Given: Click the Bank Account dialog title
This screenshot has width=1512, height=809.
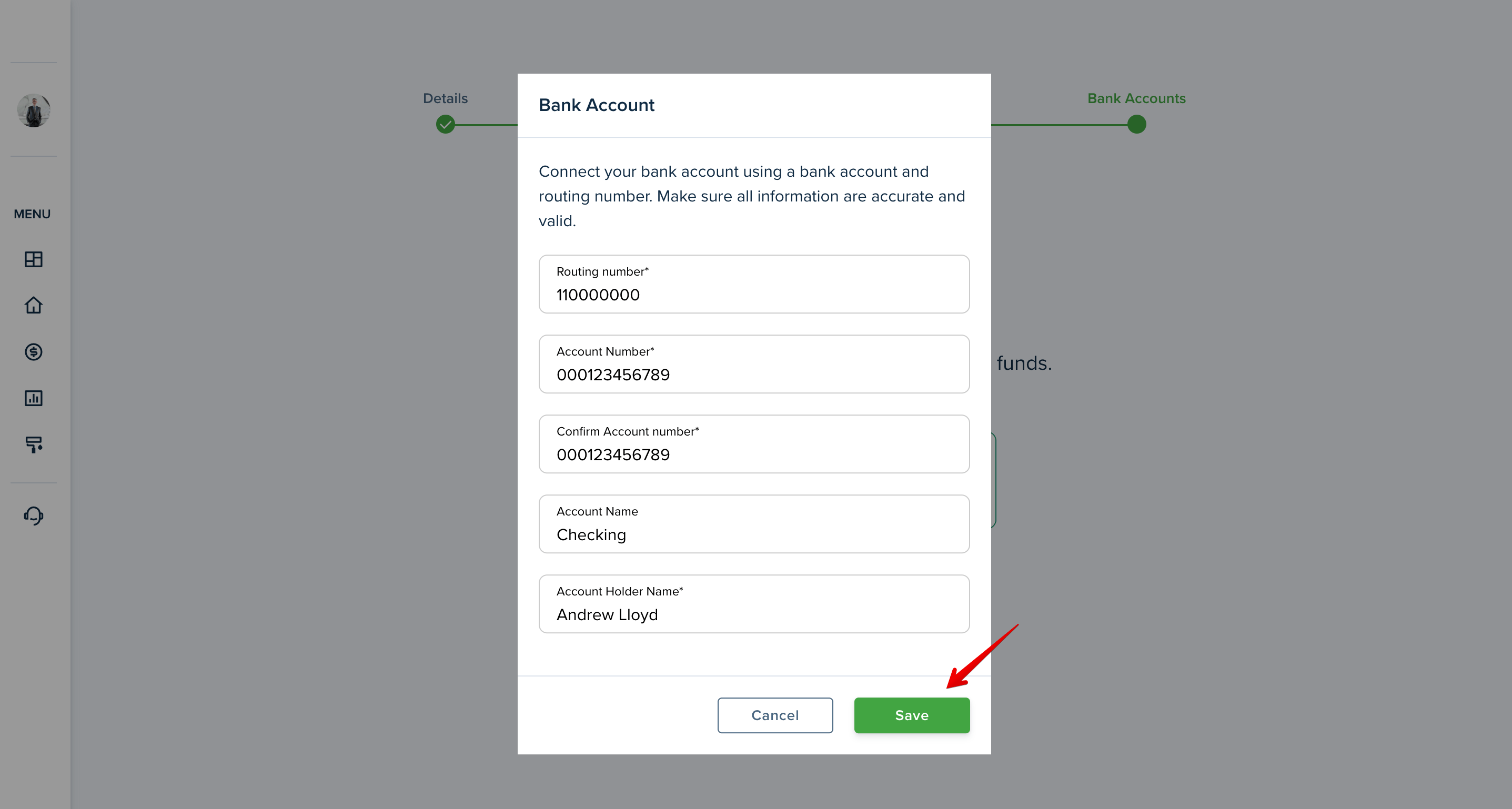Looking at the screenshot, I should click(597, 105).
